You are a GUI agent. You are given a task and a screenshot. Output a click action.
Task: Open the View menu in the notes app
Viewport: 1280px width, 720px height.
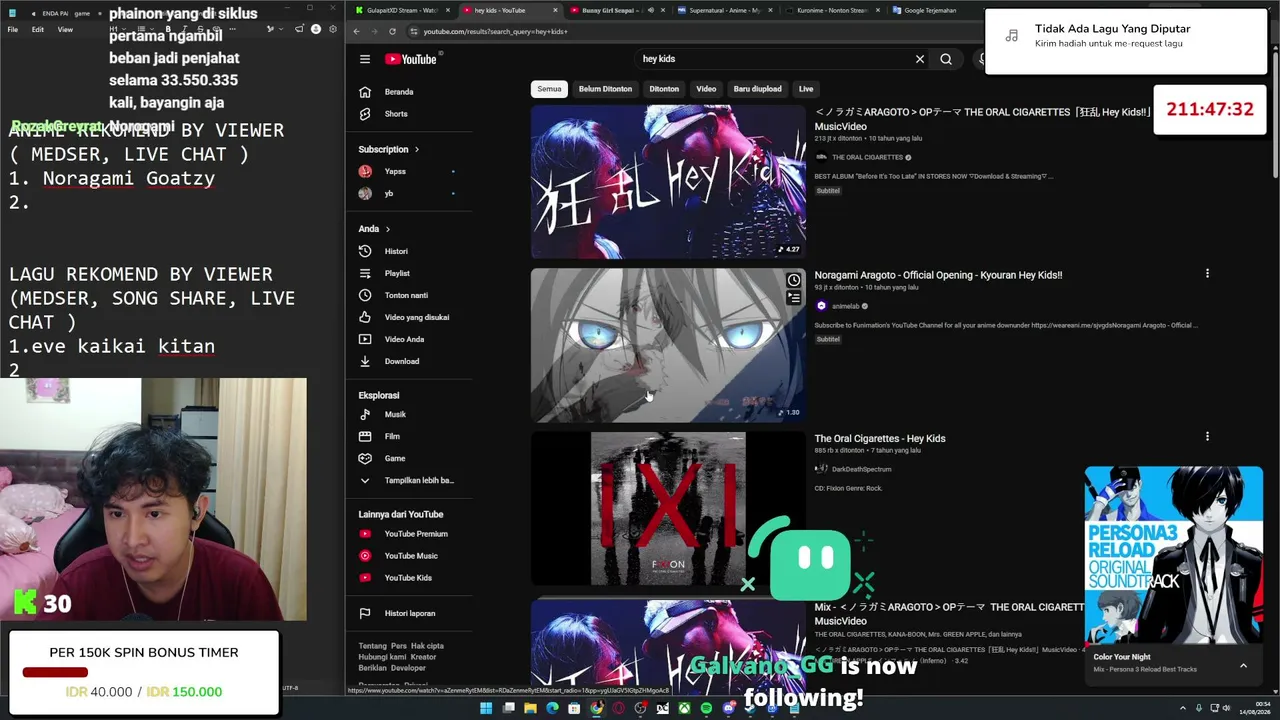65,30
